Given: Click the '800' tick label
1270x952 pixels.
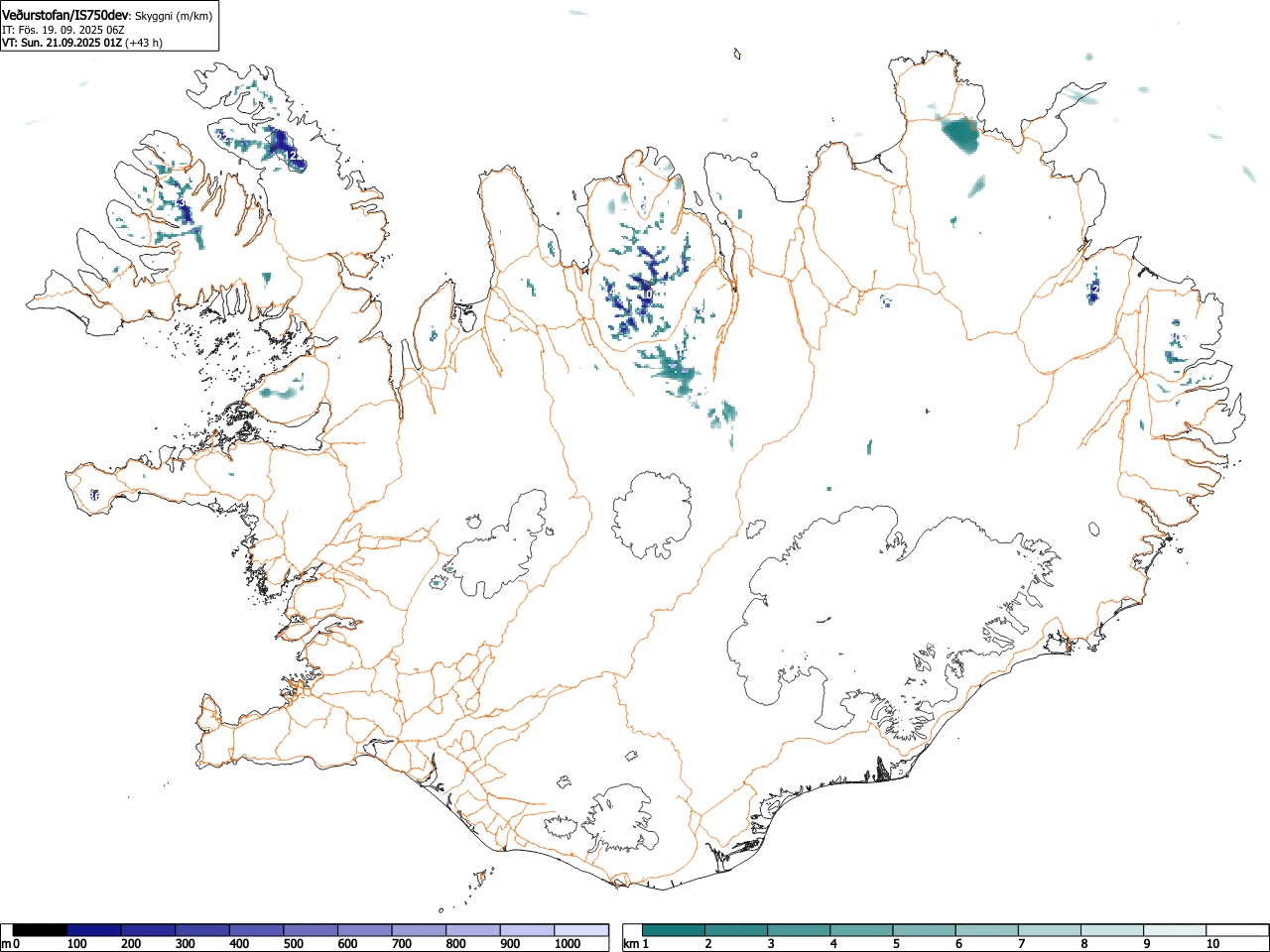Looking at the screenshot, I should [456, 944].
